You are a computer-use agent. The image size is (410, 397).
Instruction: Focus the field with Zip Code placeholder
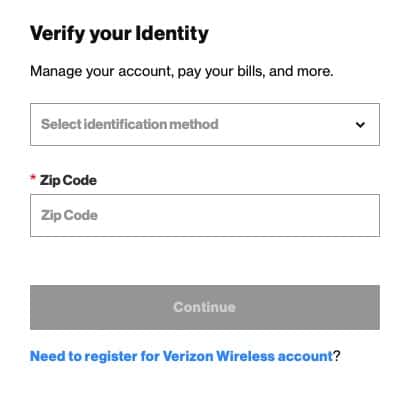205,215
